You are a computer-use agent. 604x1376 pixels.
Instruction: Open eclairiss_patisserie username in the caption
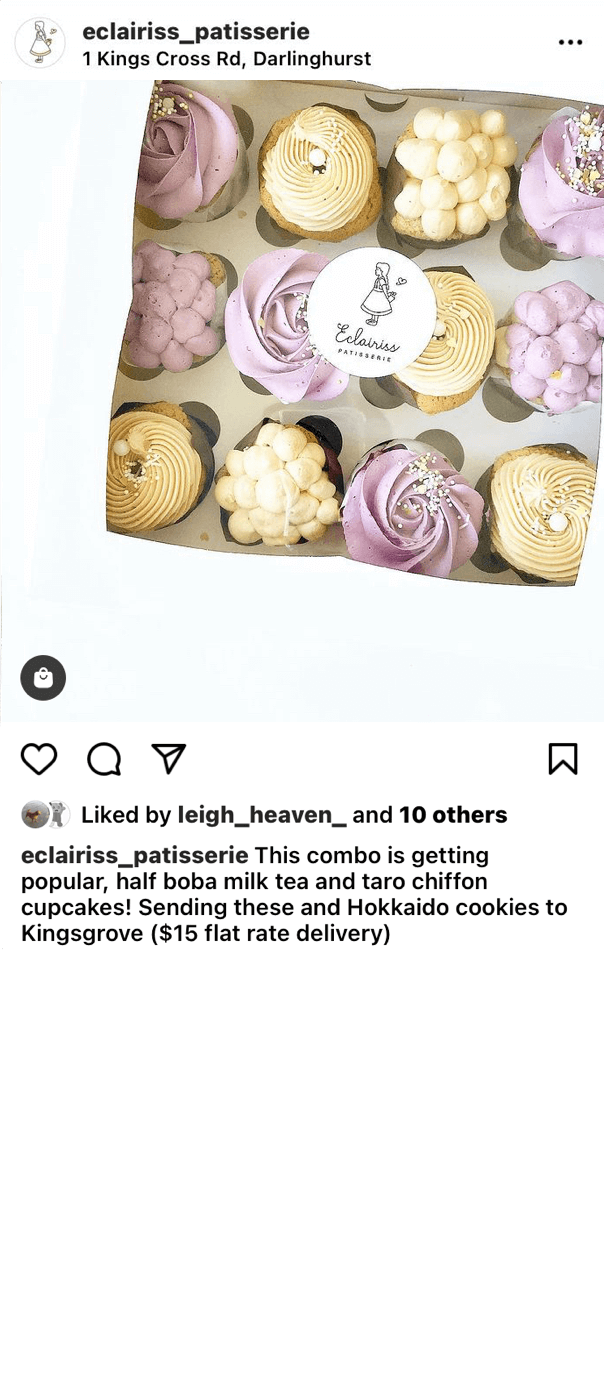click(135, 856)
